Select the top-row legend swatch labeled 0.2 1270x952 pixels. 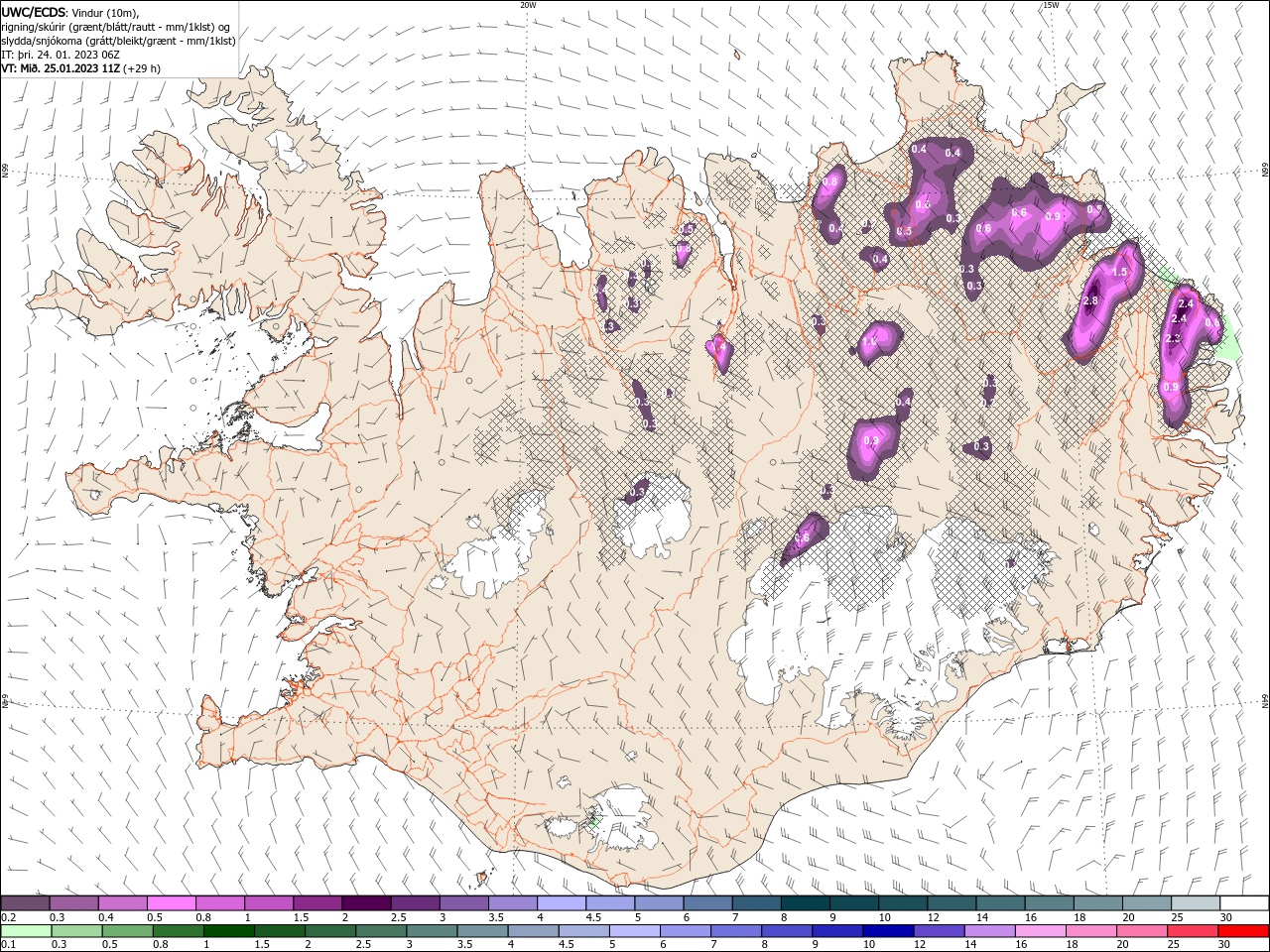pos(25,903)
